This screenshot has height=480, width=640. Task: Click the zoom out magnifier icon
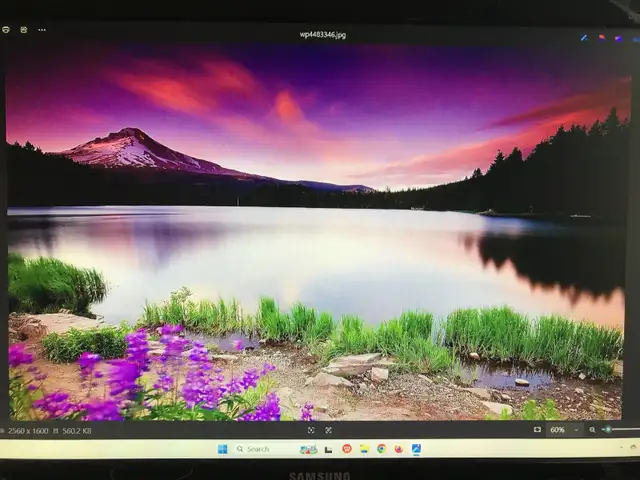(x=592, y=429)
